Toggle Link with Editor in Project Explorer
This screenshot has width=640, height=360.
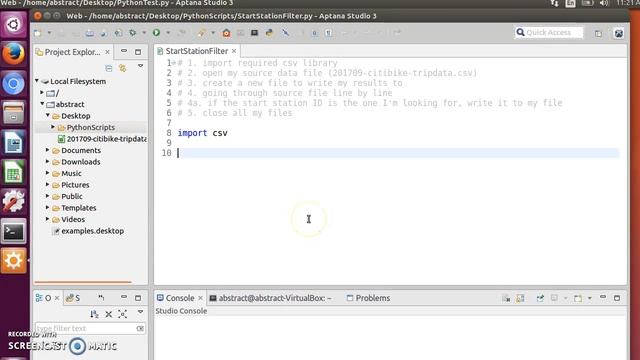click(122, 68)
